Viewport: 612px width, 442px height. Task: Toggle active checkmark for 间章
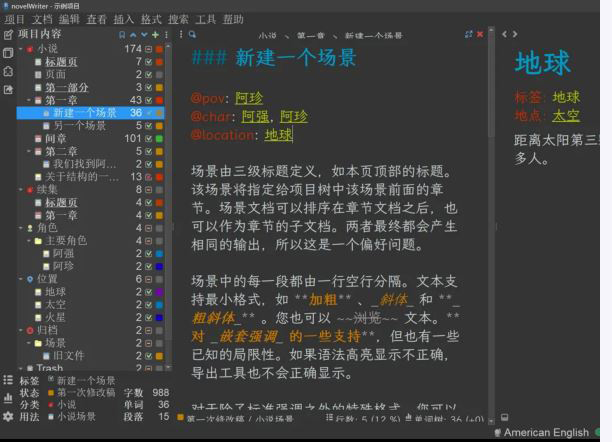[x=148, y=139]
